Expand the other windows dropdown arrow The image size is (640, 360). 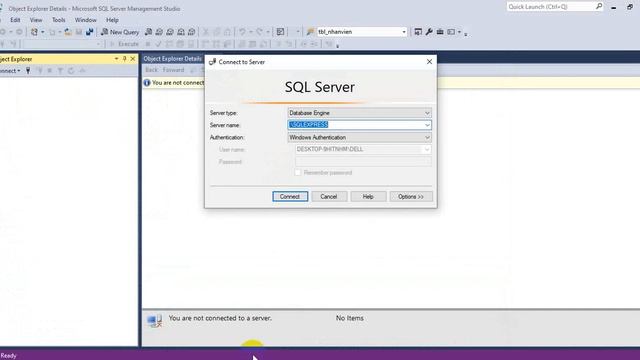(x=459, y=32)
